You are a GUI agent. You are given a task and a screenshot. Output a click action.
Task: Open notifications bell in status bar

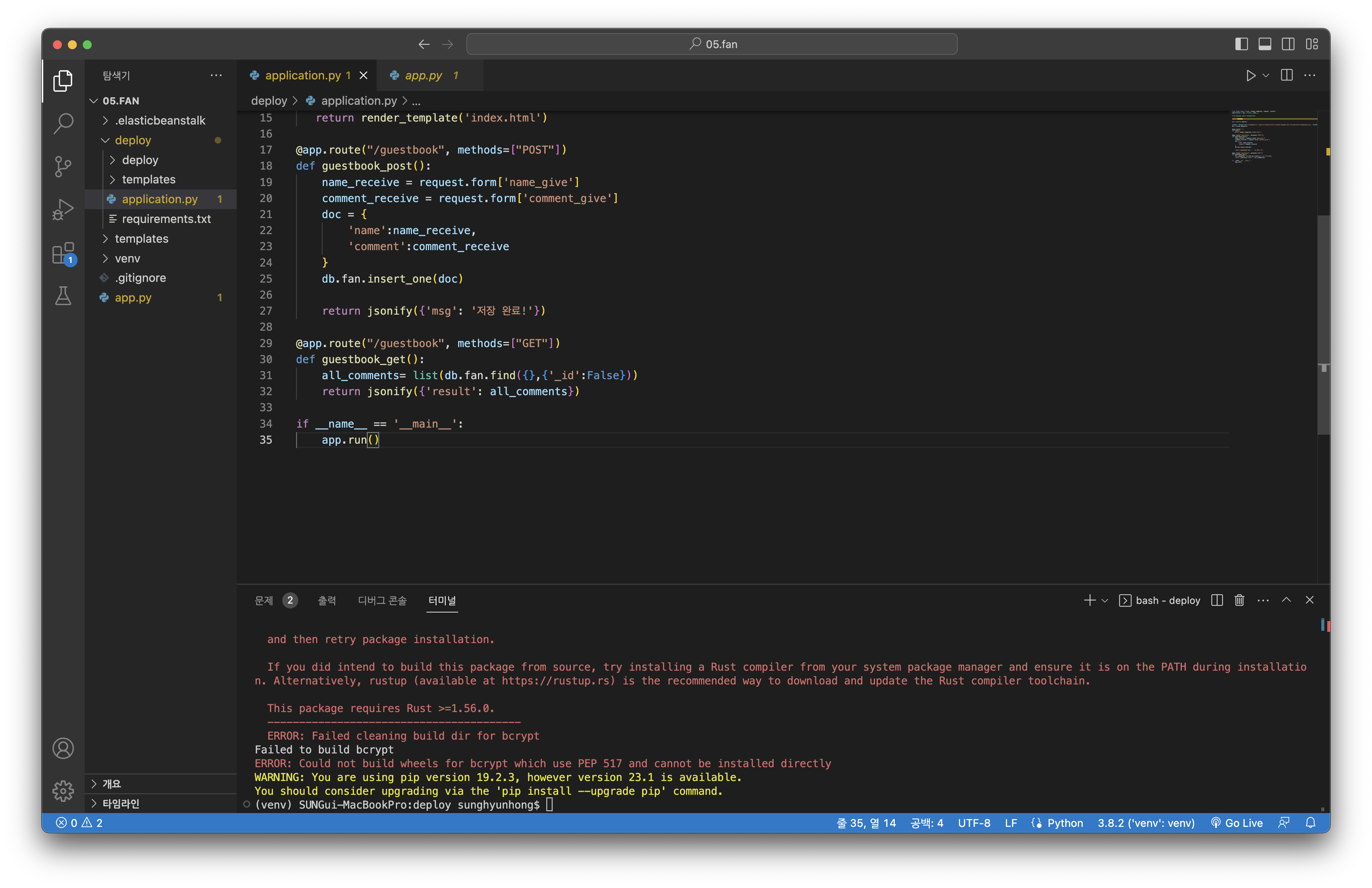pos(1311,823)
